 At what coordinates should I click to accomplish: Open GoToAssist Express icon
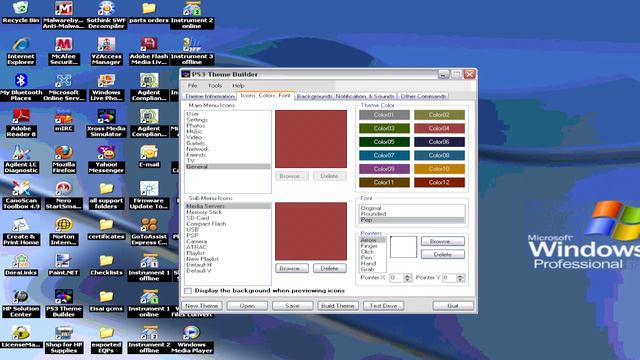click(x=149, y=231)
